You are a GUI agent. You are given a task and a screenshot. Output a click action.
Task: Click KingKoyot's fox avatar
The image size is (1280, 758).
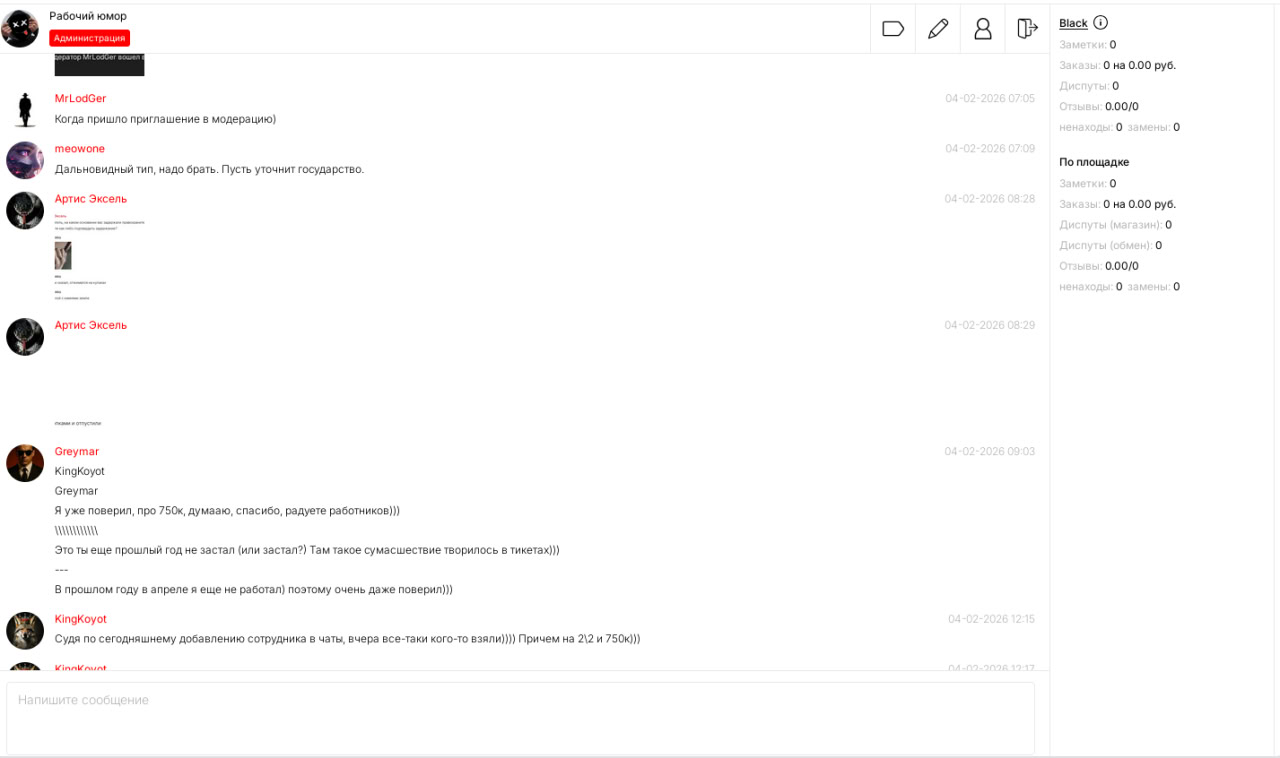pos(25,630)
